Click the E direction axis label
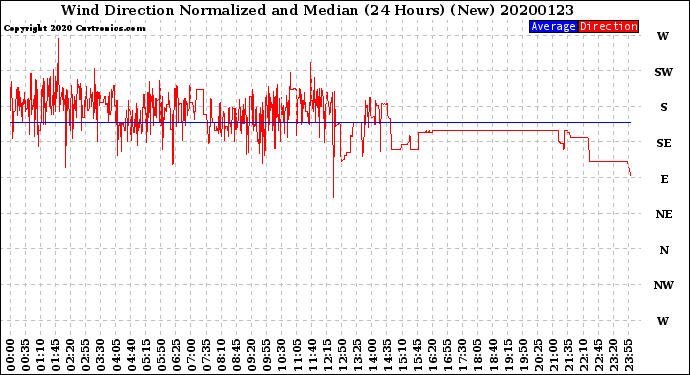The width and height of the screenshot is (690, 375). [664, 179]
